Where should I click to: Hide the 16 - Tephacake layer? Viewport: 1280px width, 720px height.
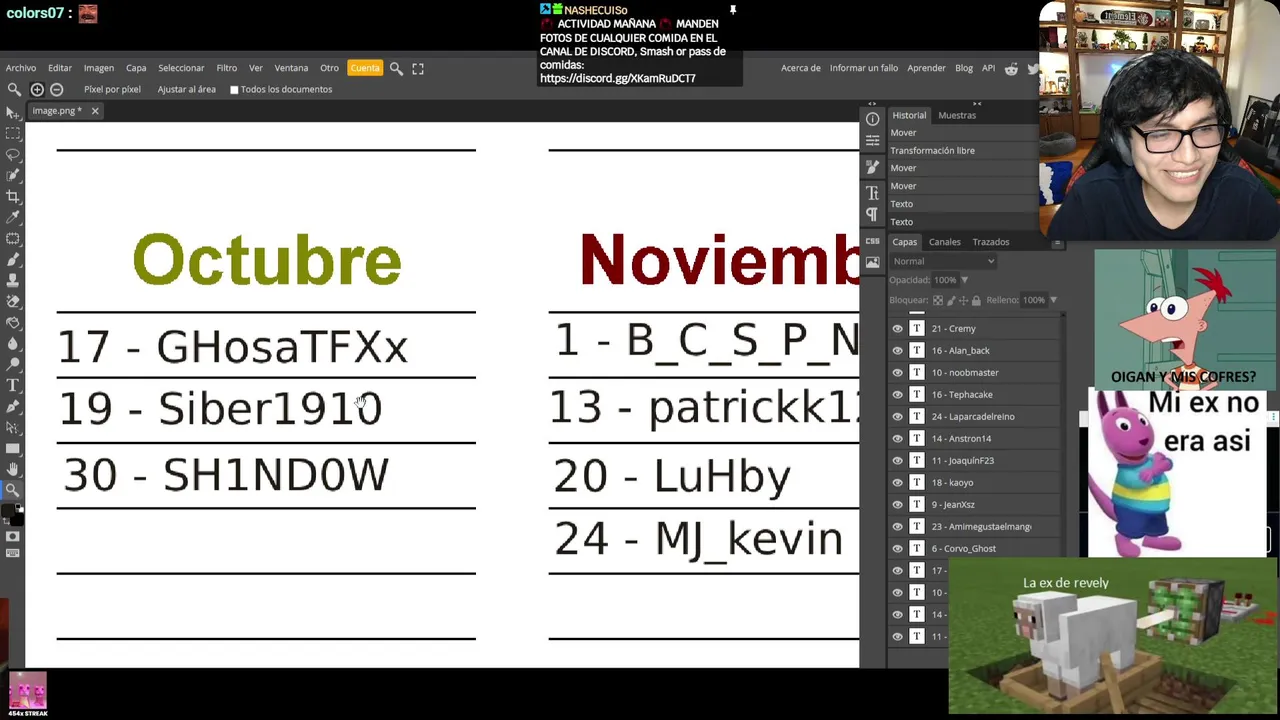pyautogui.click(x=897, y=394)
